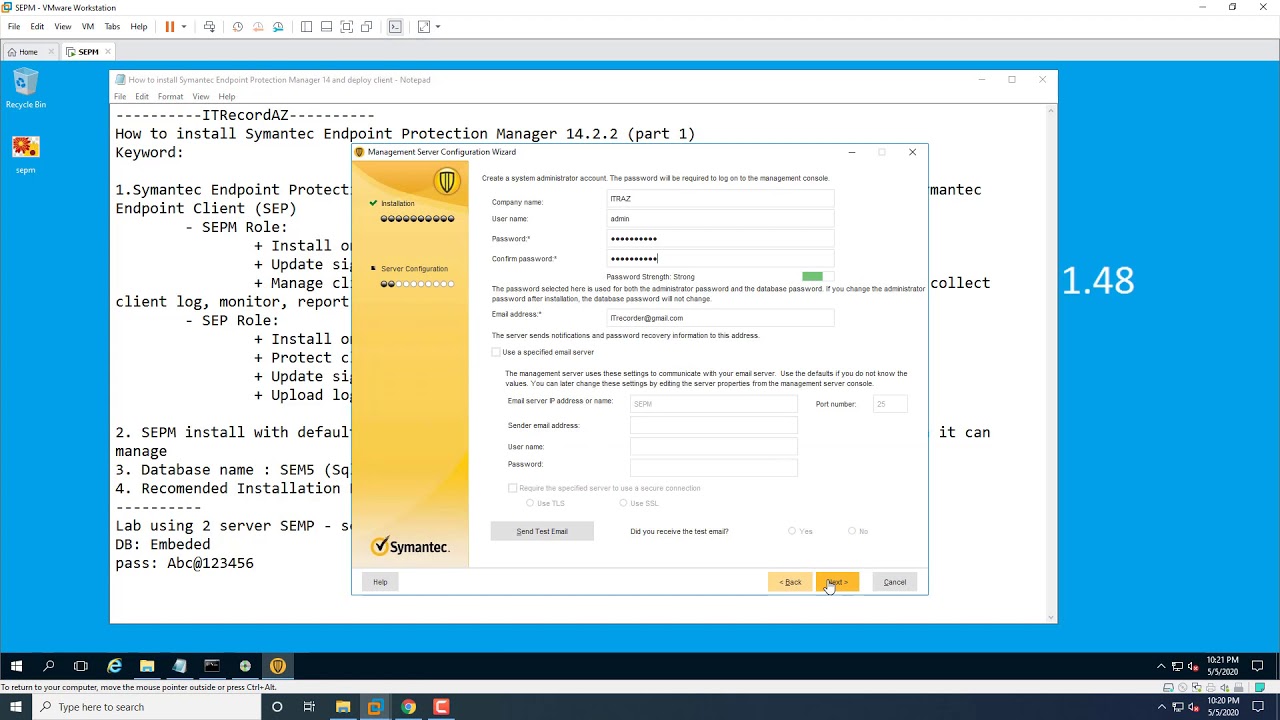The height and width of the screenshot is (720, 1280).
Task: Switch to Notepad in guest taskbar
Action: point(180,666)
